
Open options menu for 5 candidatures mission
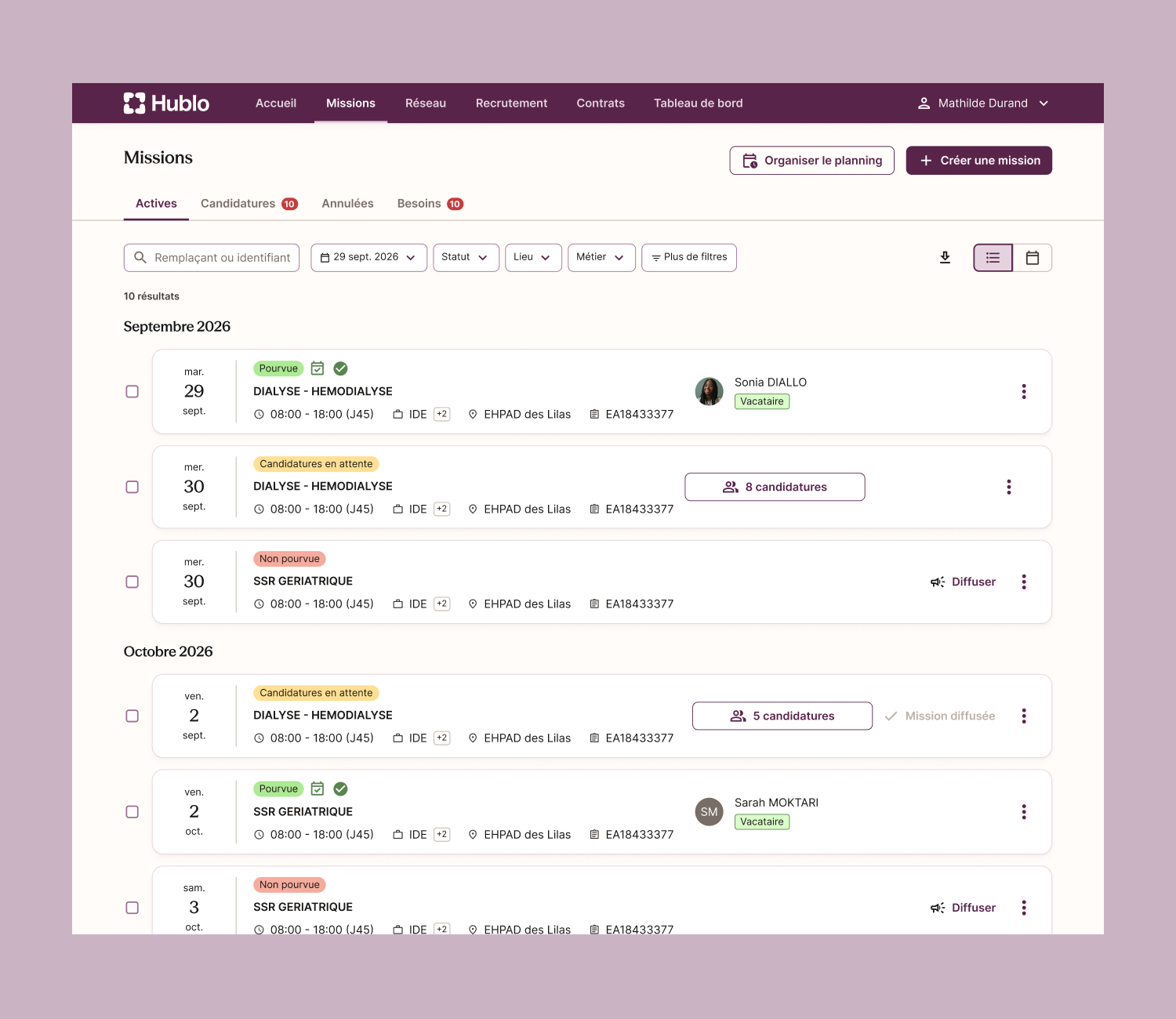1024,716
